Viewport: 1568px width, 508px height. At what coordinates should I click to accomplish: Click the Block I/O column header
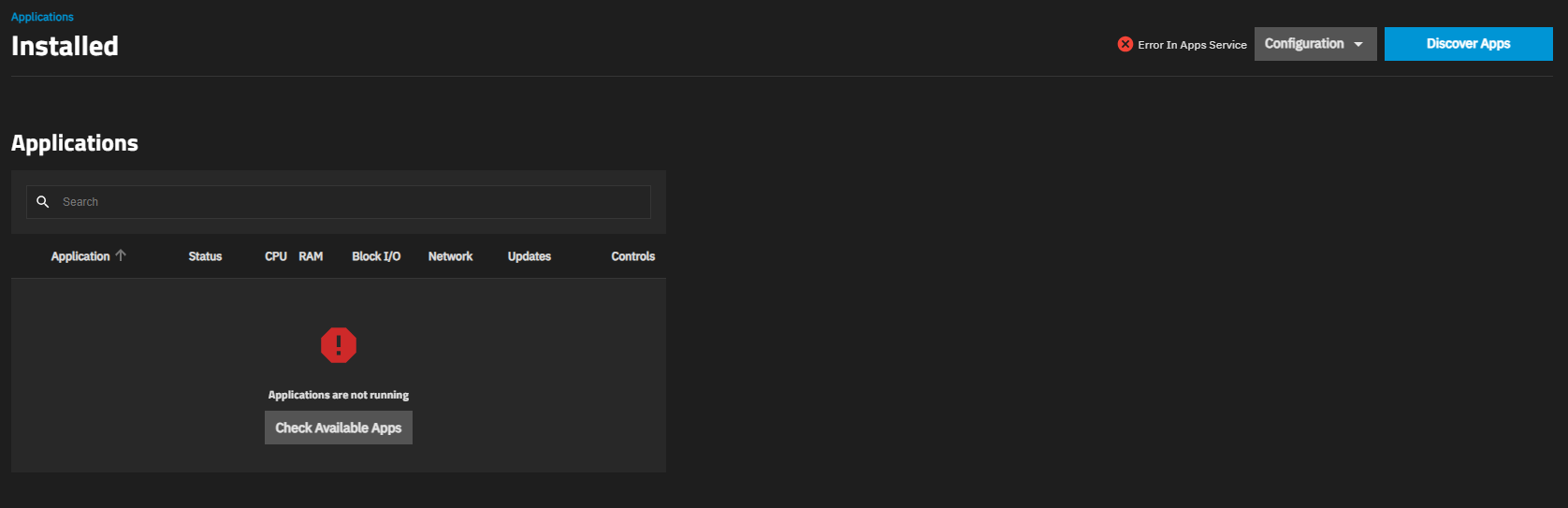376,256
